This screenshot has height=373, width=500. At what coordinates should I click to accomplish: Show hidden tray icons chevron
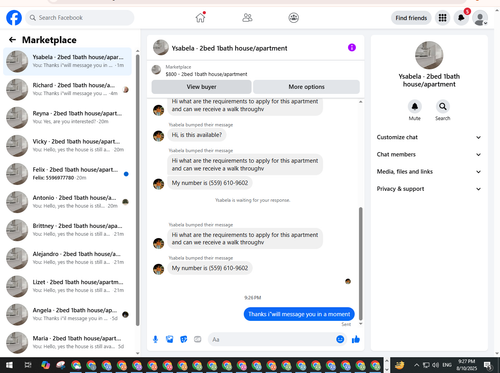[x=416, y=365]
